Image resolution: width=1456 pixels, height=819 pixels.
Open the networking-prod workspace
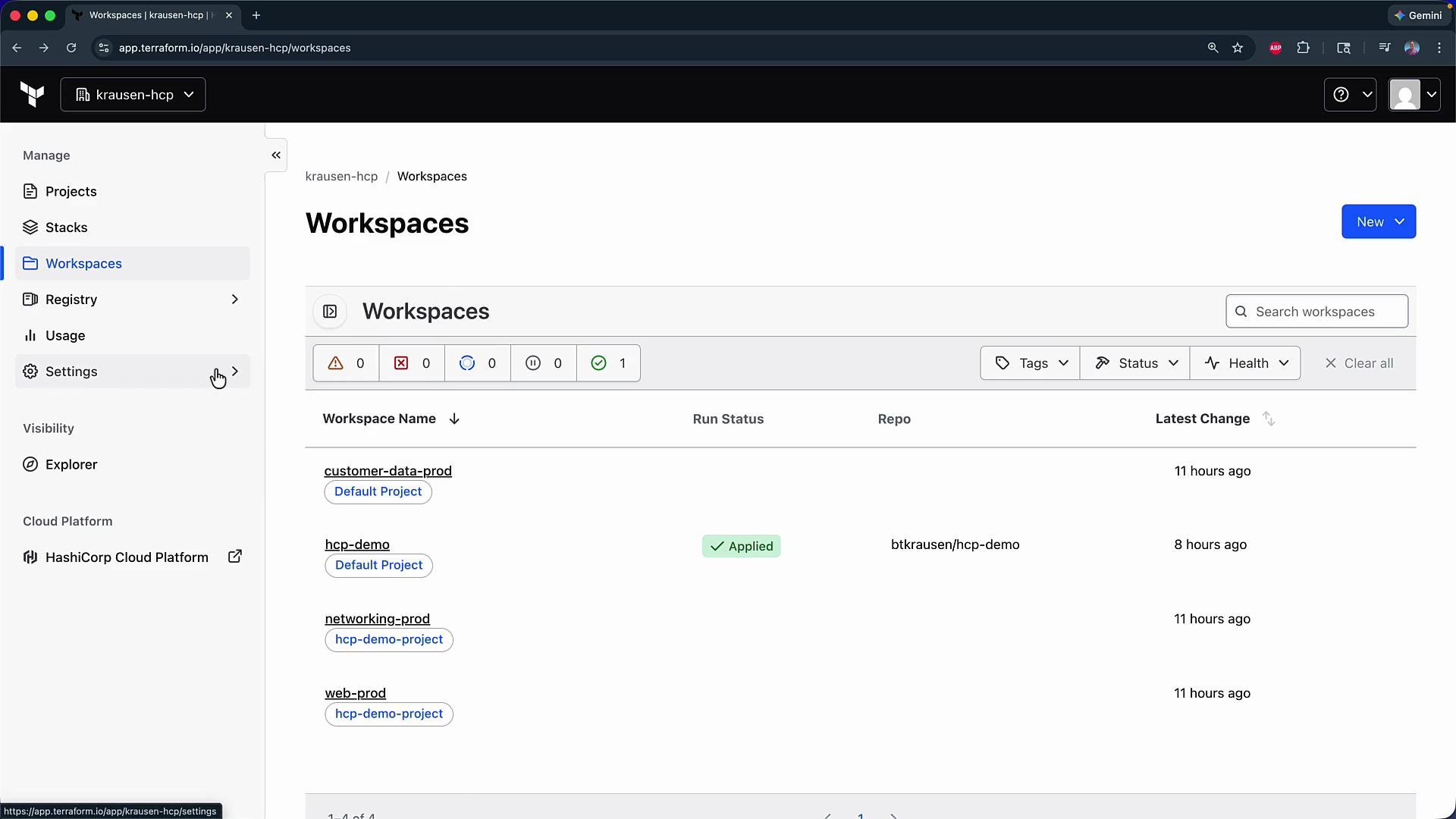377,619
